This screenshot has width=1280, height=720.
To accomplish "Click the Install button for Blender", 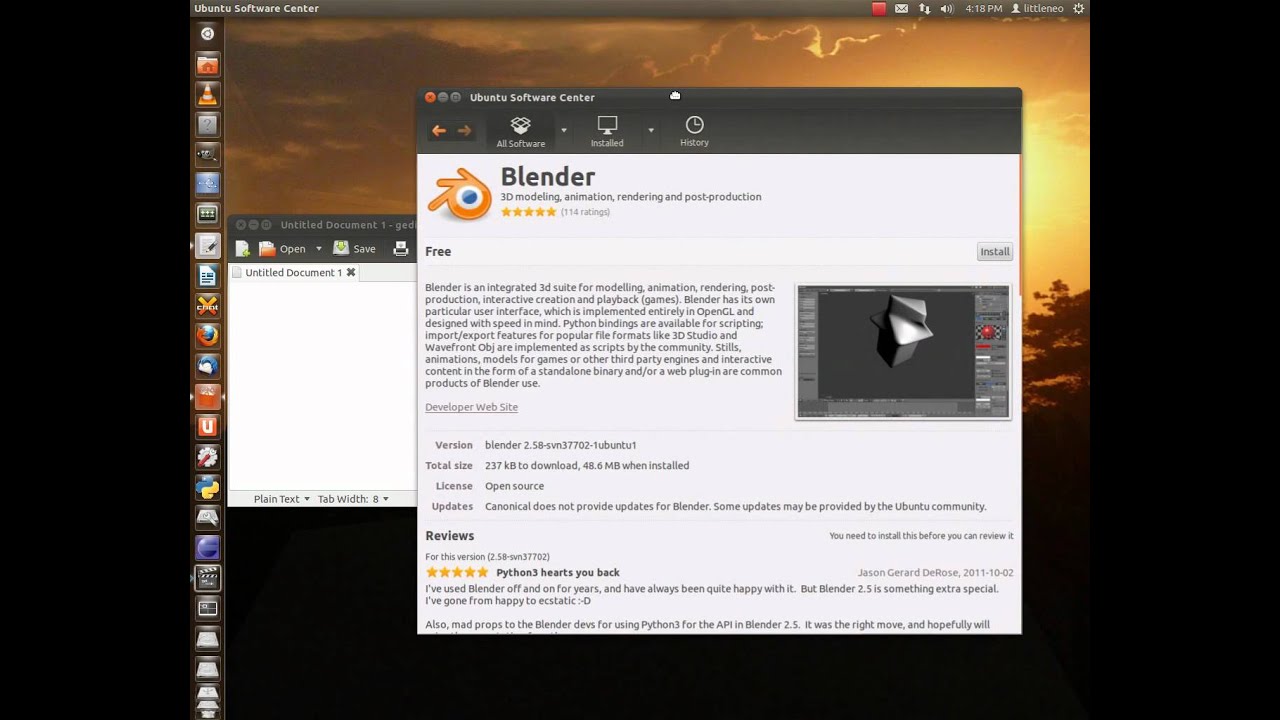I will (x=995, y=252).
